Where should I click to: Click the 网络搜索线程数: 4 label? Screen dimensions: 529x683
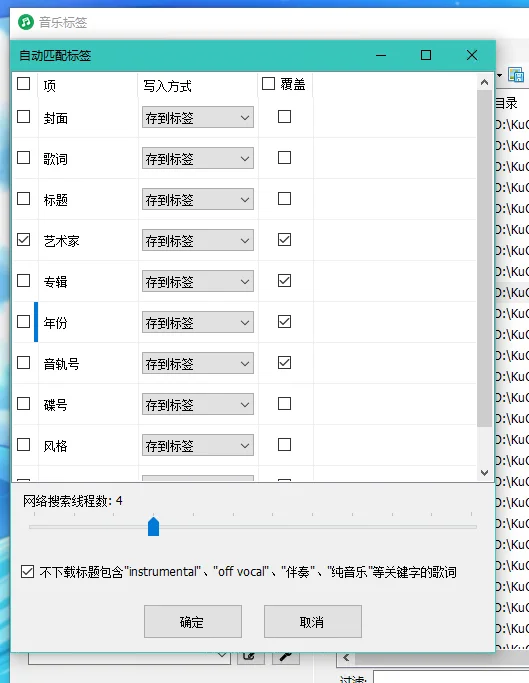coord(73,501)
